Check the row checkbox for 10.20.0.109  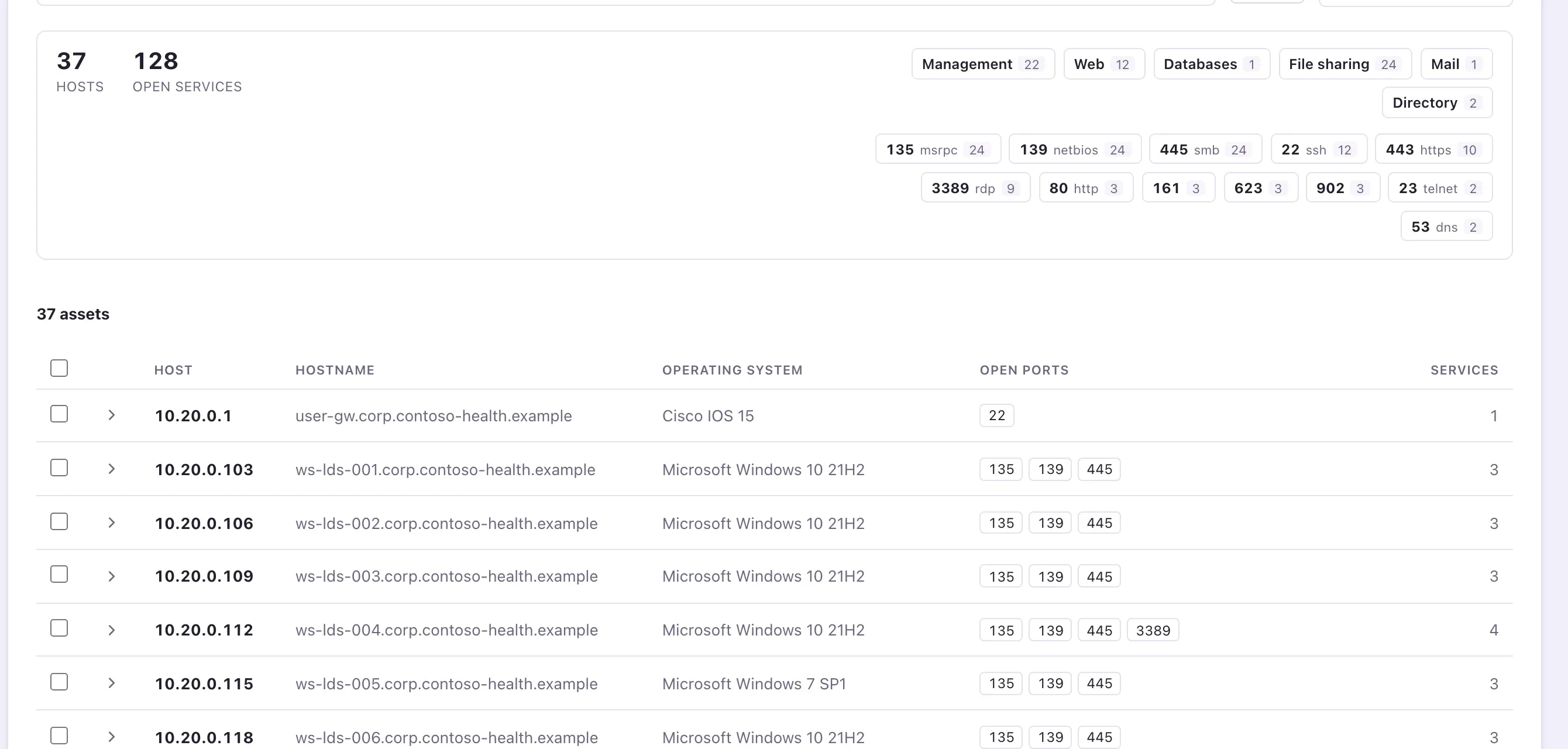coord(59,574)
